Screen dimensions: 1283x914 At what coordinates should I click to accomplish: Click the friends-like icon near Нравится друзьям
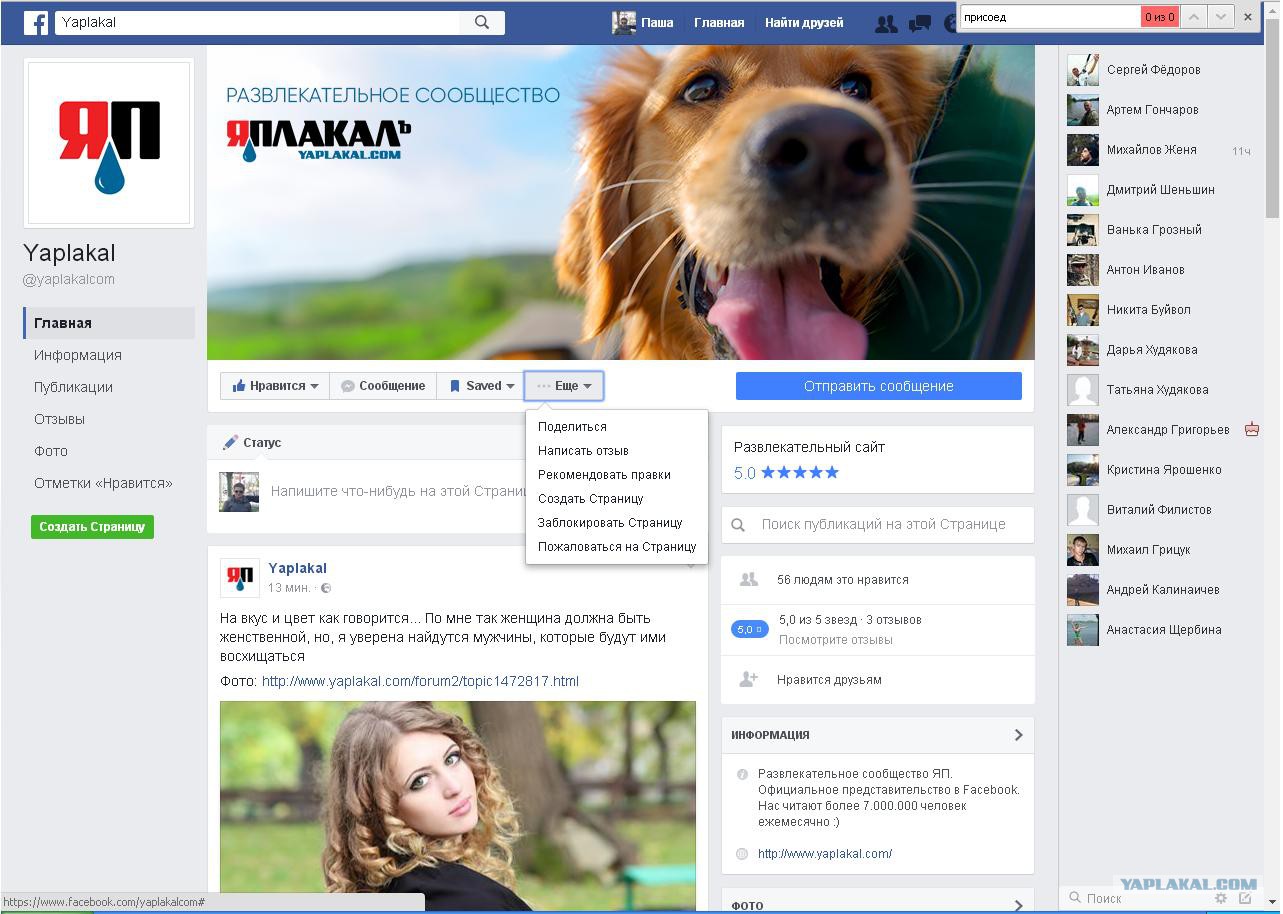[748, 679]
